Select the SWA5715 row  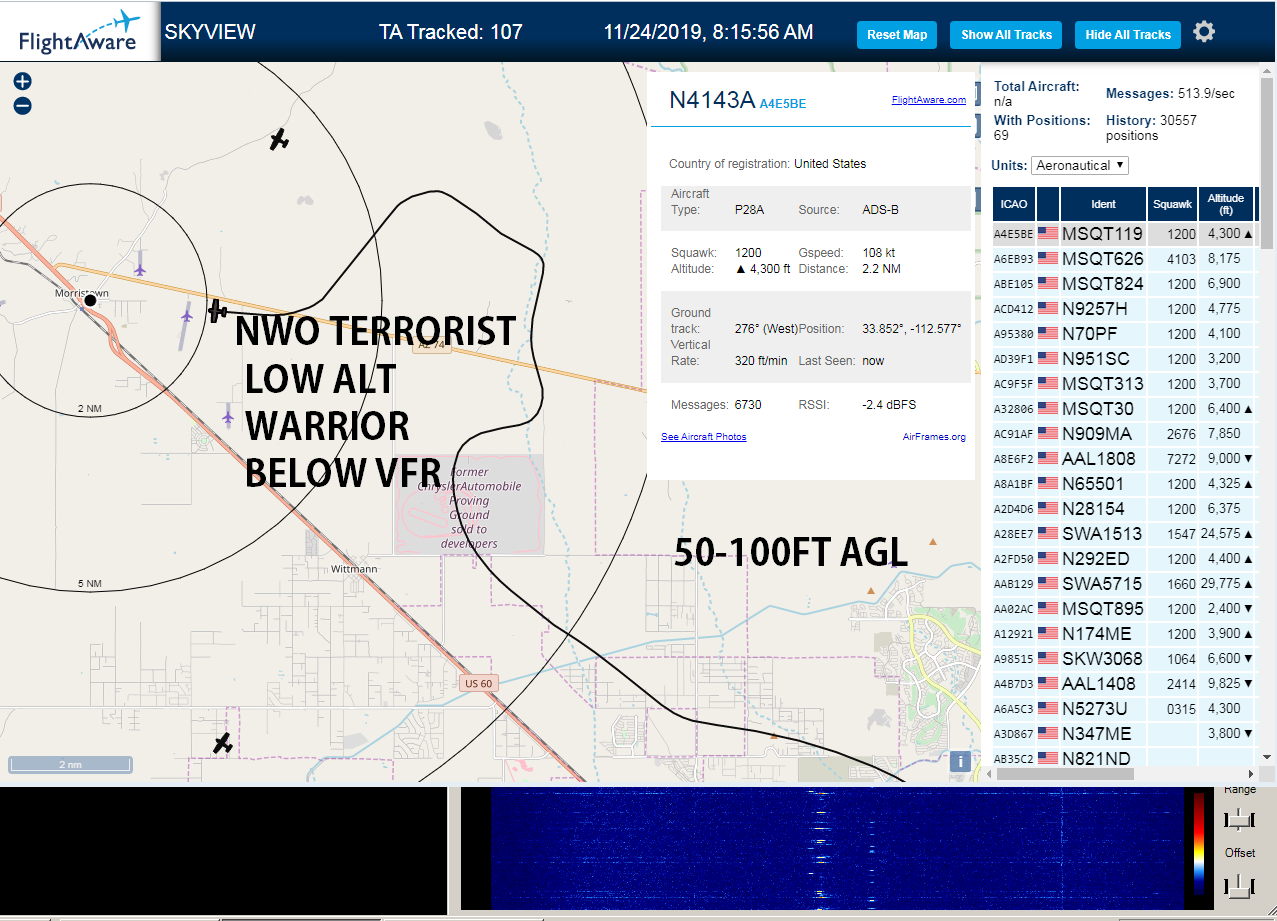click(x=1124, y=584)
